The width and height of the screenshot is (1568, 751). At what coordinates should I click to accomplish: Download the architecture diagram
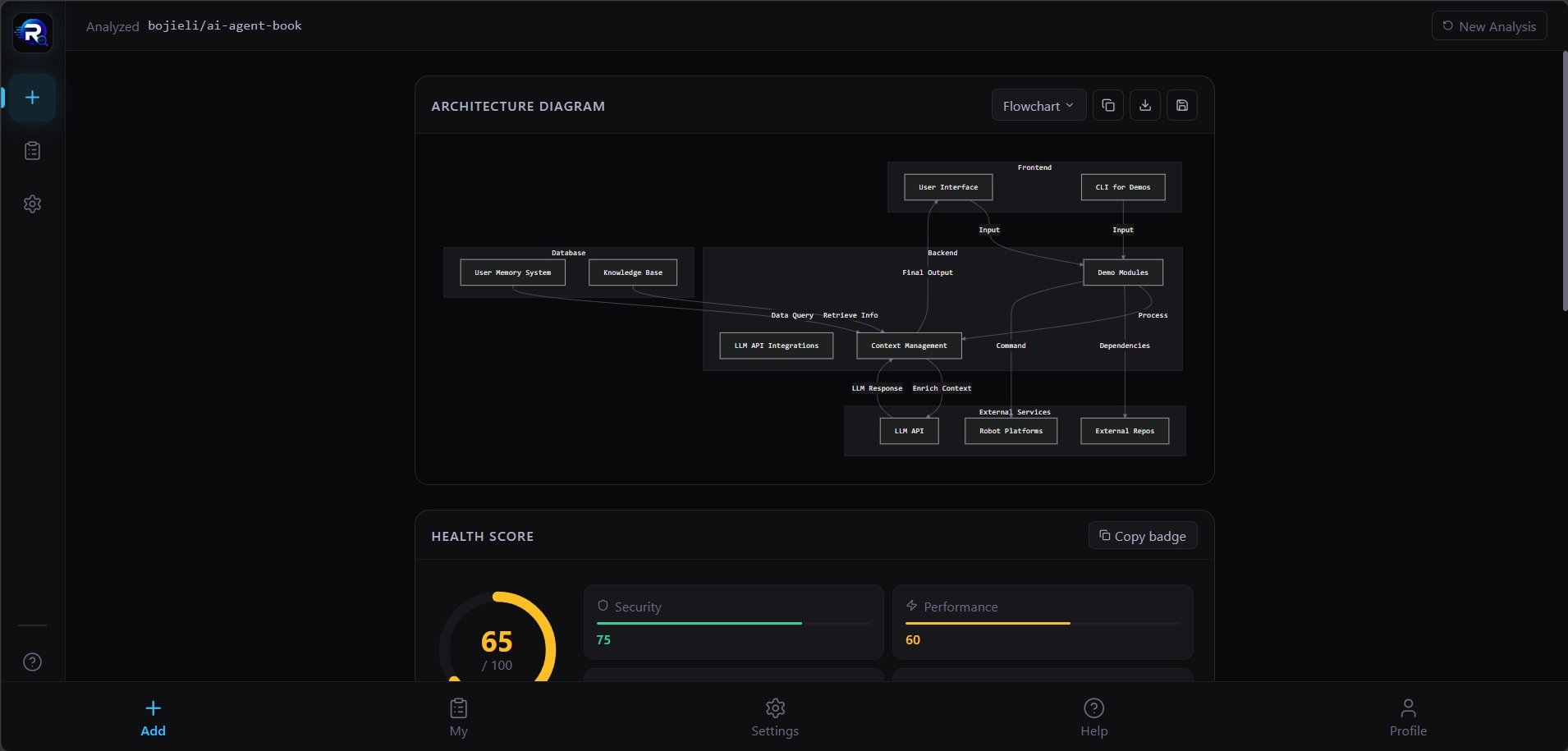point(1145,105)
